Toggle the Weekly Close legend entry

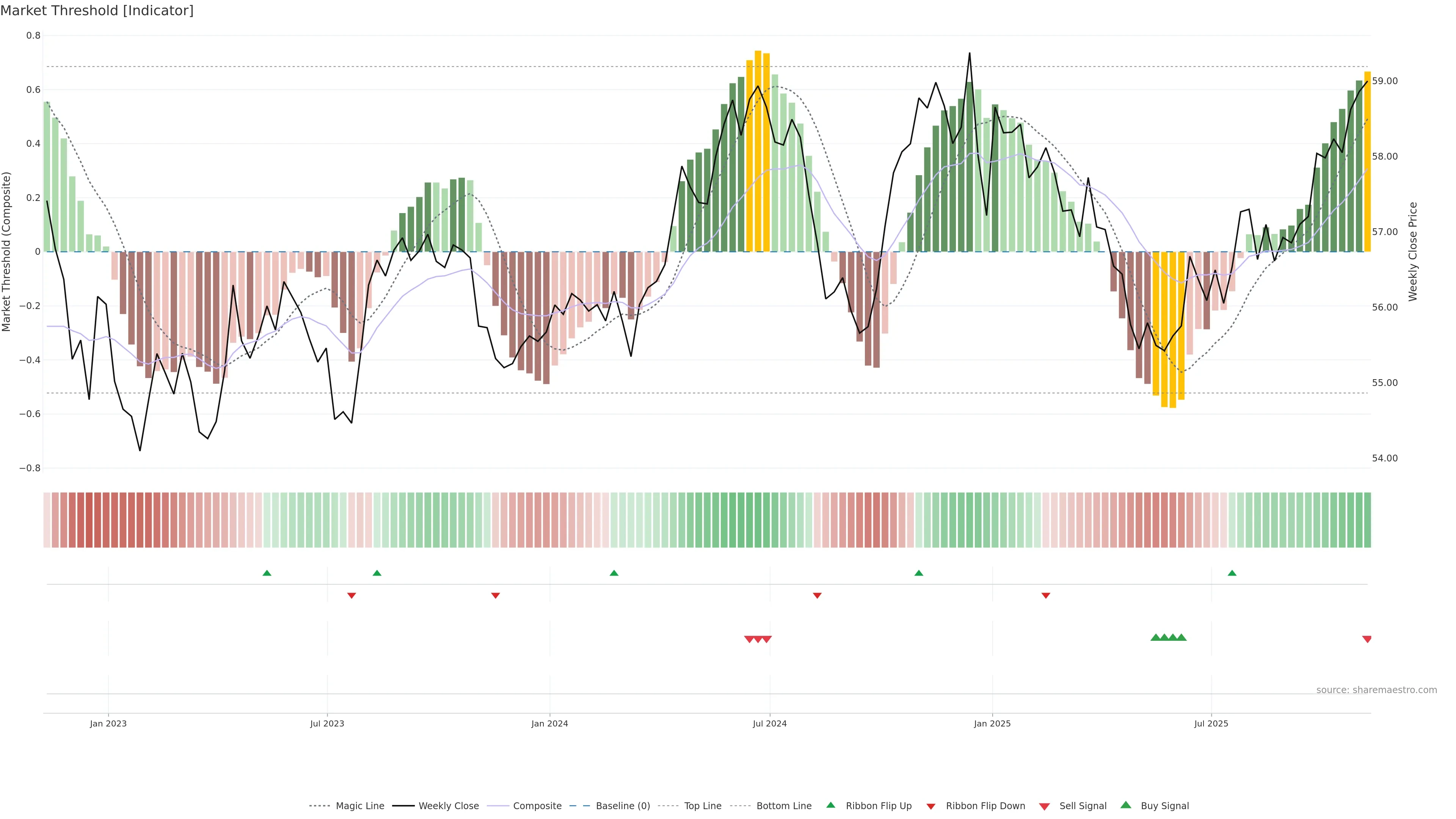pos(448,806)
